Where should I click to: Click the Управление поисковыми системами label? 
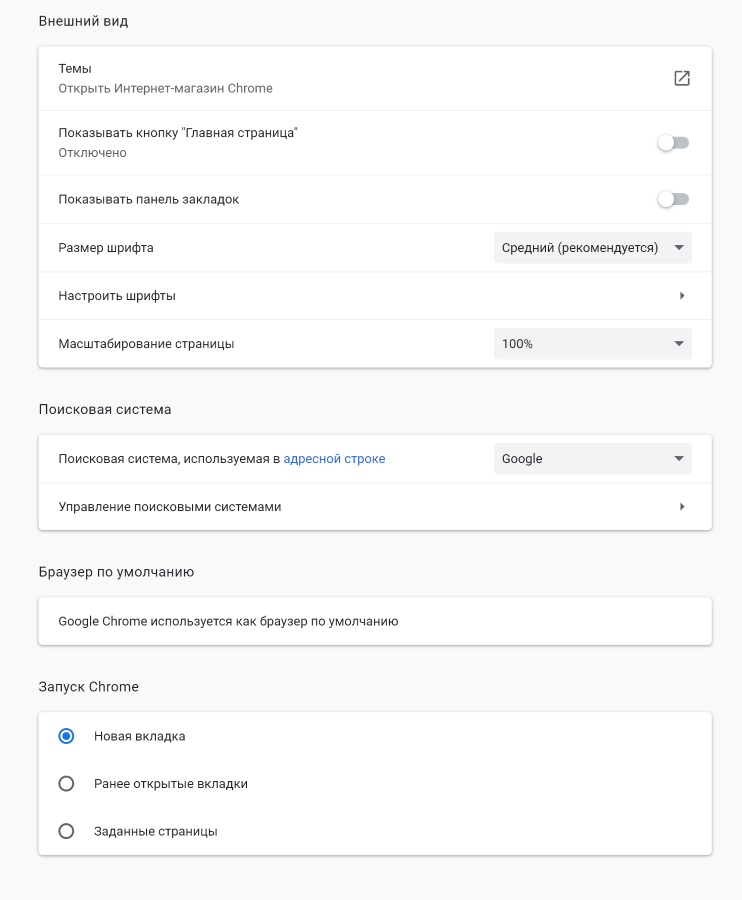point(170,507)
